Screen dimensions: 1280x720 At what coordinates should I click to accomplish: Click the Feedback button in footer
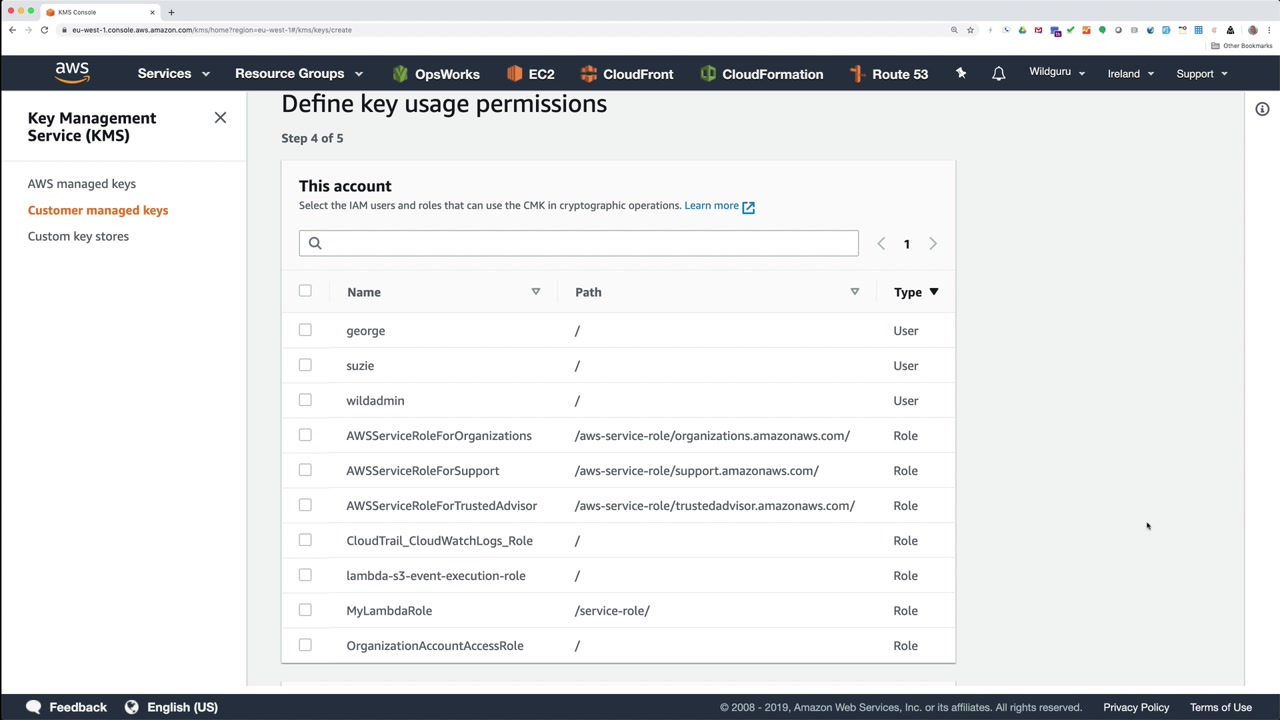tap(66, 707)
